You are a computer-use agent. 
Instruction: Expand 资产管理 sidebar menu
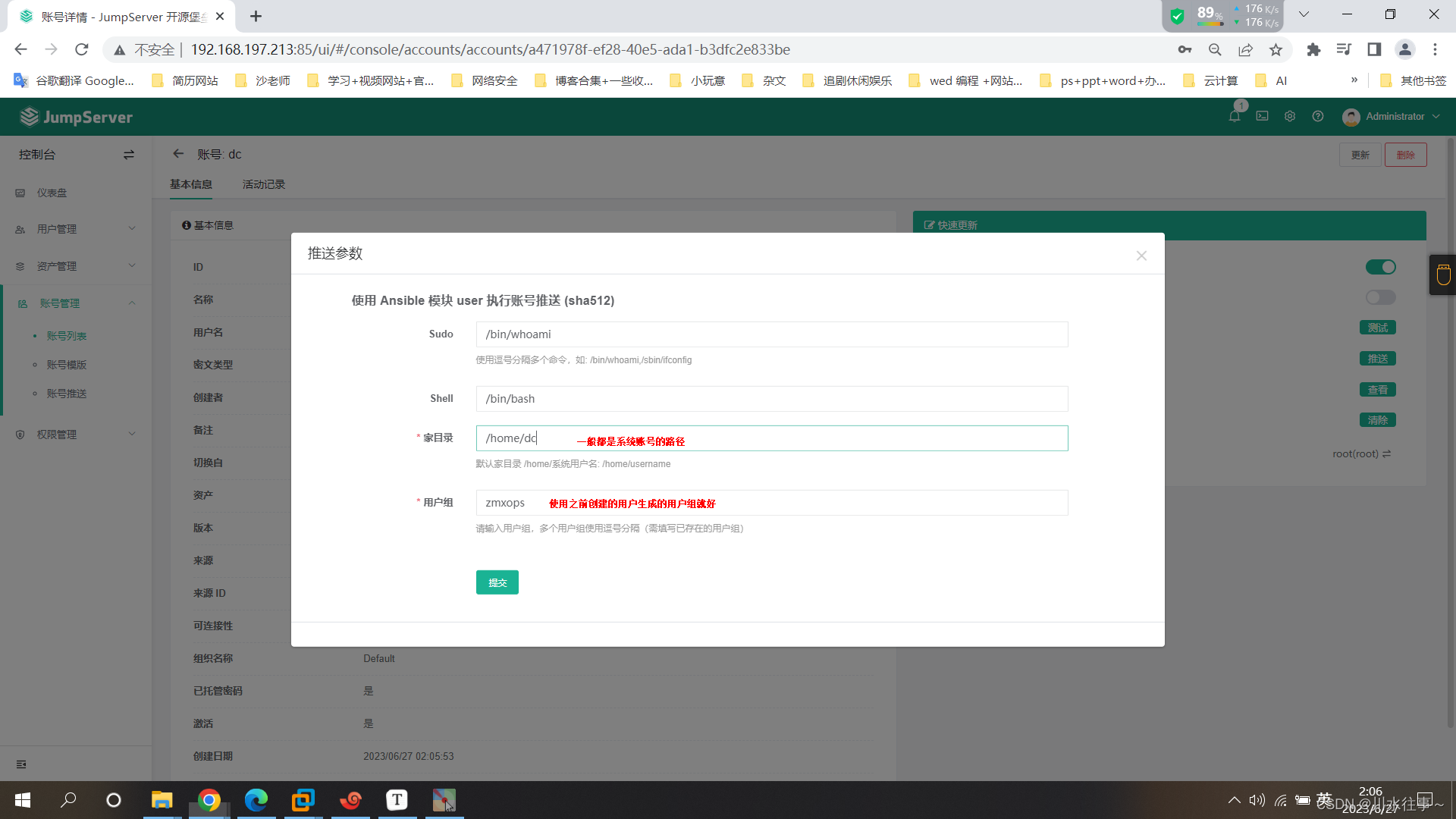coord(76,266)
